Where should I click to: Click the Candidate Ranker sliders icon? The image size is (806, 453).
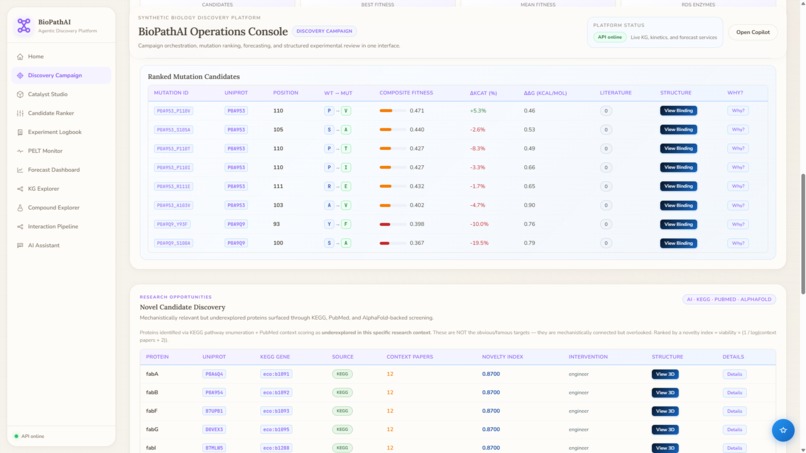20,113
